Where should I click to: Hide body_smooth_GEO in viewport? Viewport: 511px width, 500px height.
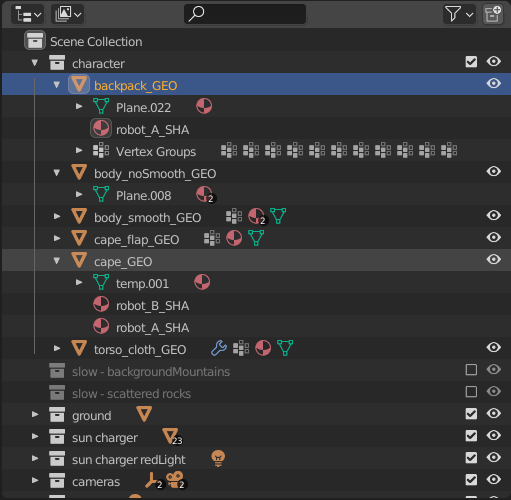493,215
